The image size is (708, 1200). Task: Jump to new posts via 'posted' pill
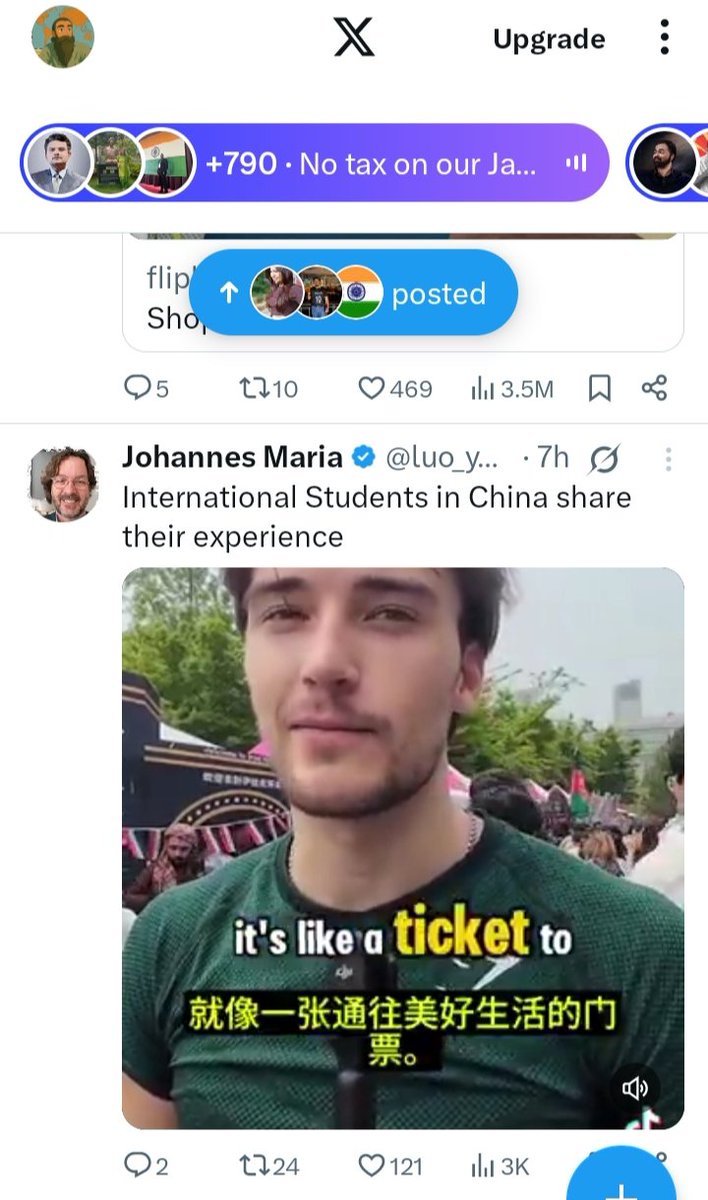[353, 293]
